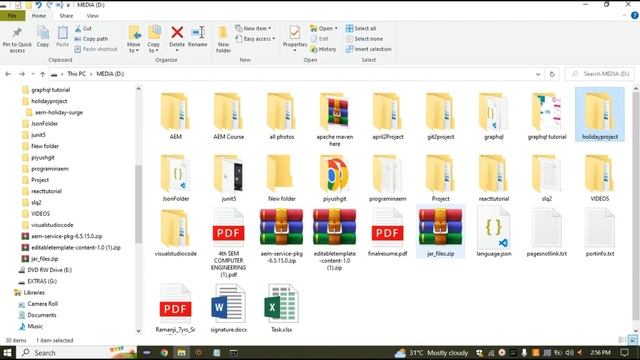Select the VIDEOS folder in file area

tap(600, 178)
